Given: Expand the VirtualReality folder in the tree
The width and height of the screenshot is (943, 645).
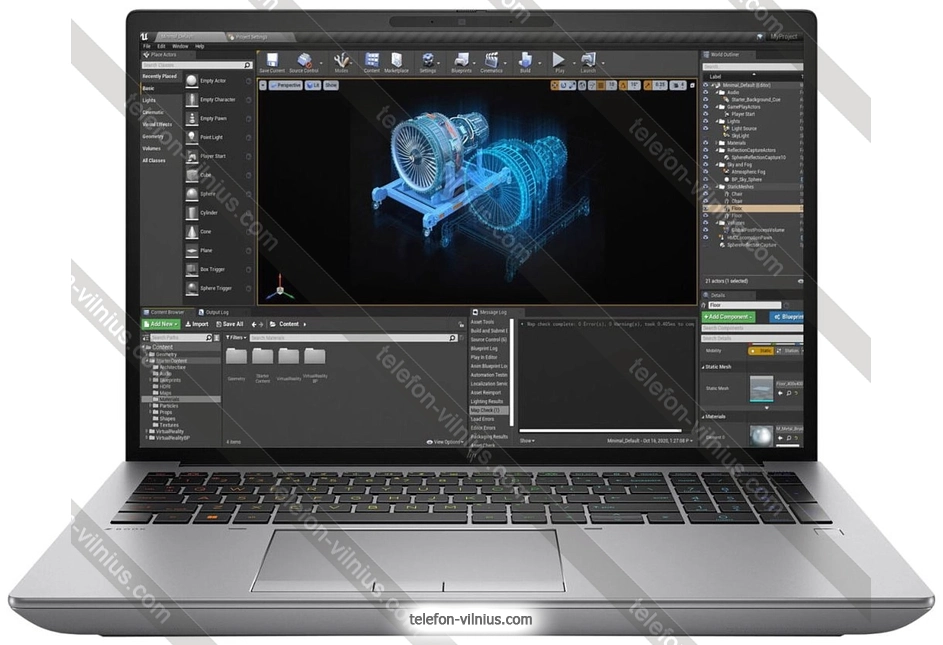Looking at the screenshot, I should coord(147,431).
